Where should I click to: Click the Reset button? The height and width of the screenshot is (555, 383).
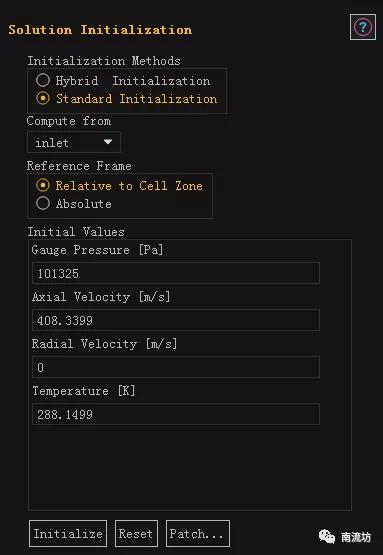(136, 533)
